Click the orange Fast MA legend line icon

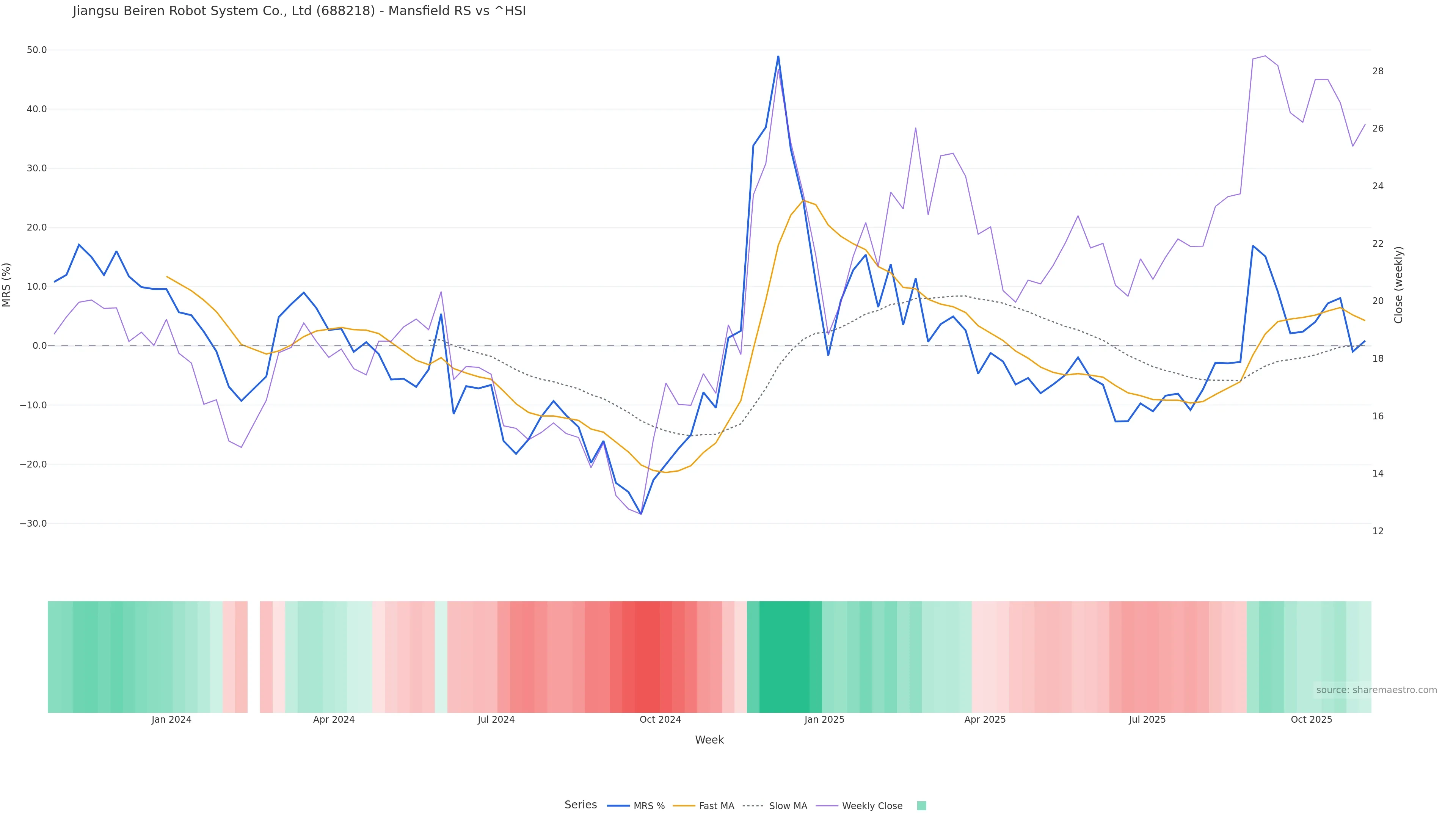(x=684, y=806)
